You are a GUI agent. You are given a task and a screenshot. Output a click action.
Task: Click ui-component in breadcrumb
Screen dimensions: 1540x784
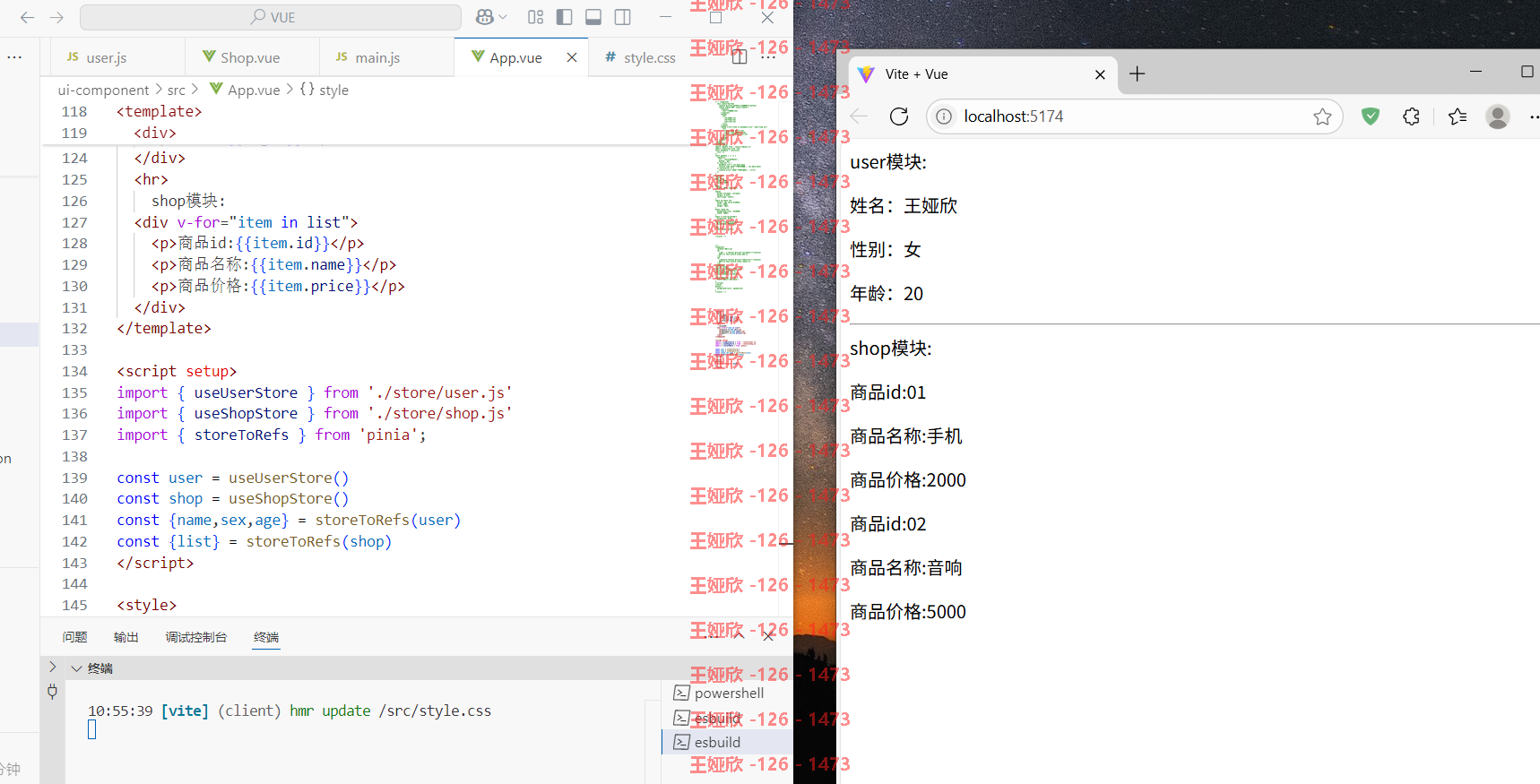103,90
